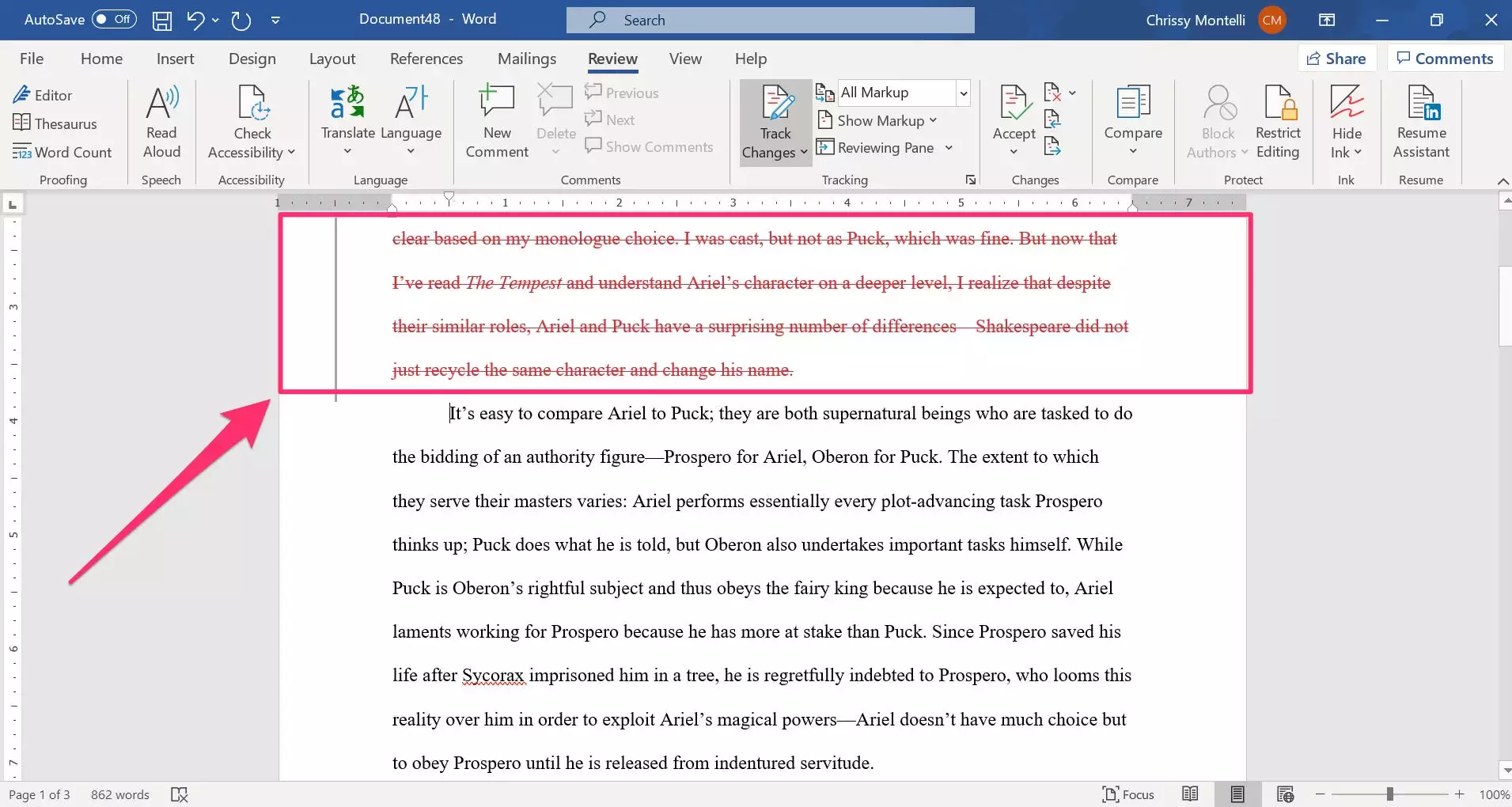Open the Reviewing Pane dropdown arrow
Screen dimensions: 1512x807
[x=949, y=148]
